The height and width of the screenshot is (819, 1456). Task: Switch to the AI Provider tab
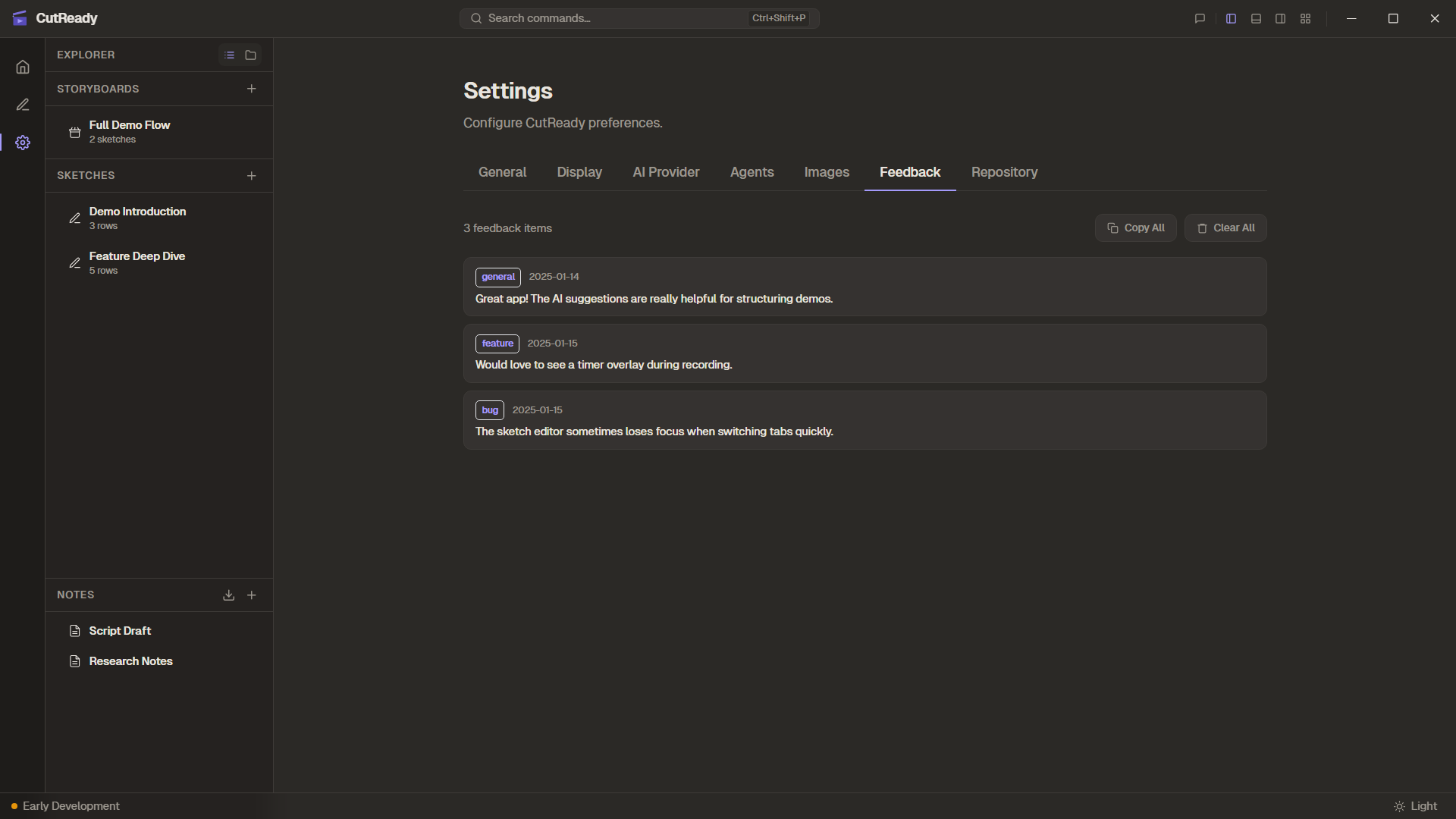click(666, 172)
